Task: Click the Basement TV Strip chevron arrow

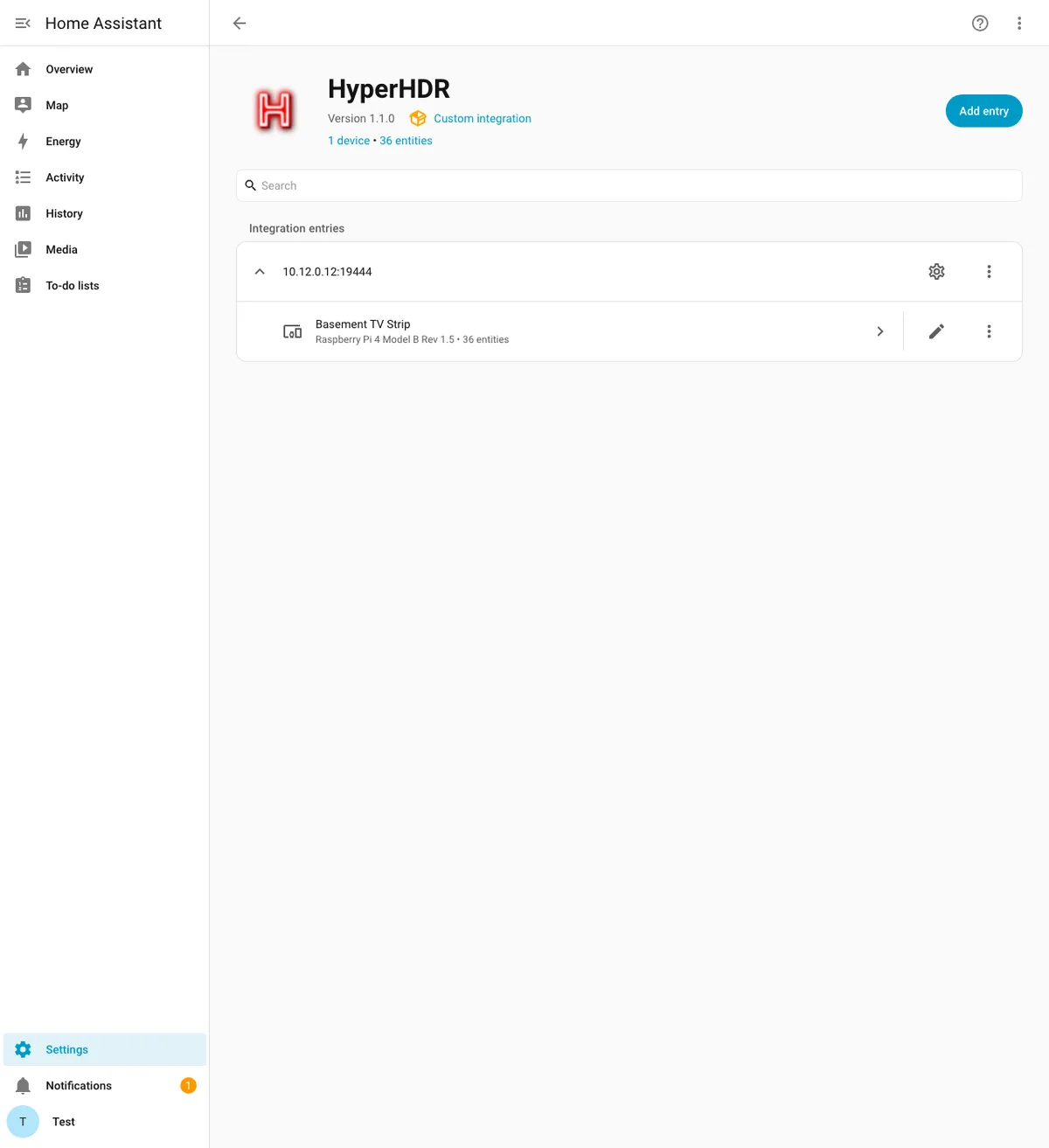Action: click(880, 331)
